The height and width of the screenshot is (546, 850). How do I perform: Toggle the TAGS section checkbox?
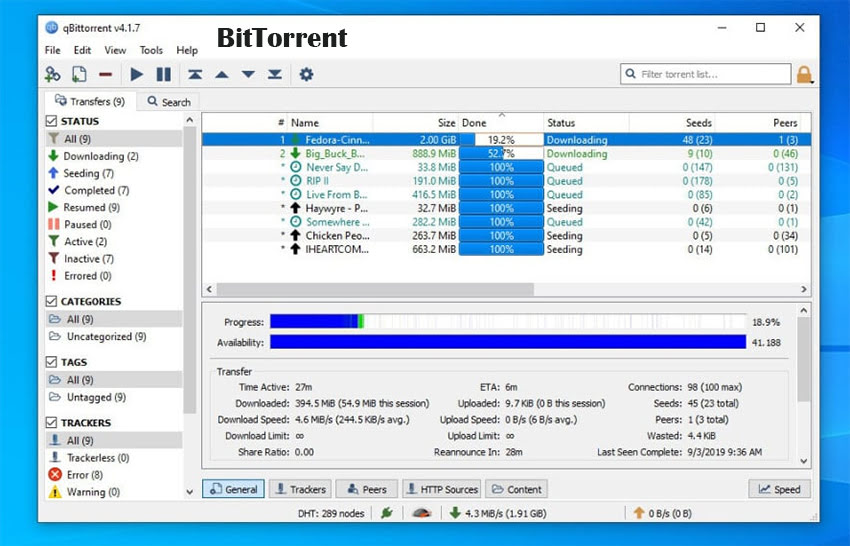click(x=51, y=362)
